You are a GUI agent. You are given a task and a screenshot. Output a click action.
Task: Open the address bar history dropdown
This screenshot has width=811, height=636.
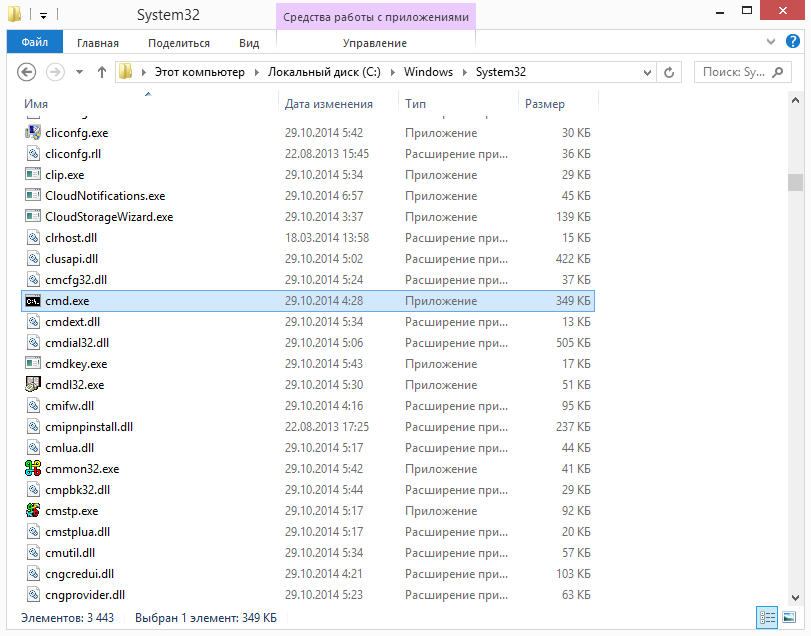click(x=647, y=72)
